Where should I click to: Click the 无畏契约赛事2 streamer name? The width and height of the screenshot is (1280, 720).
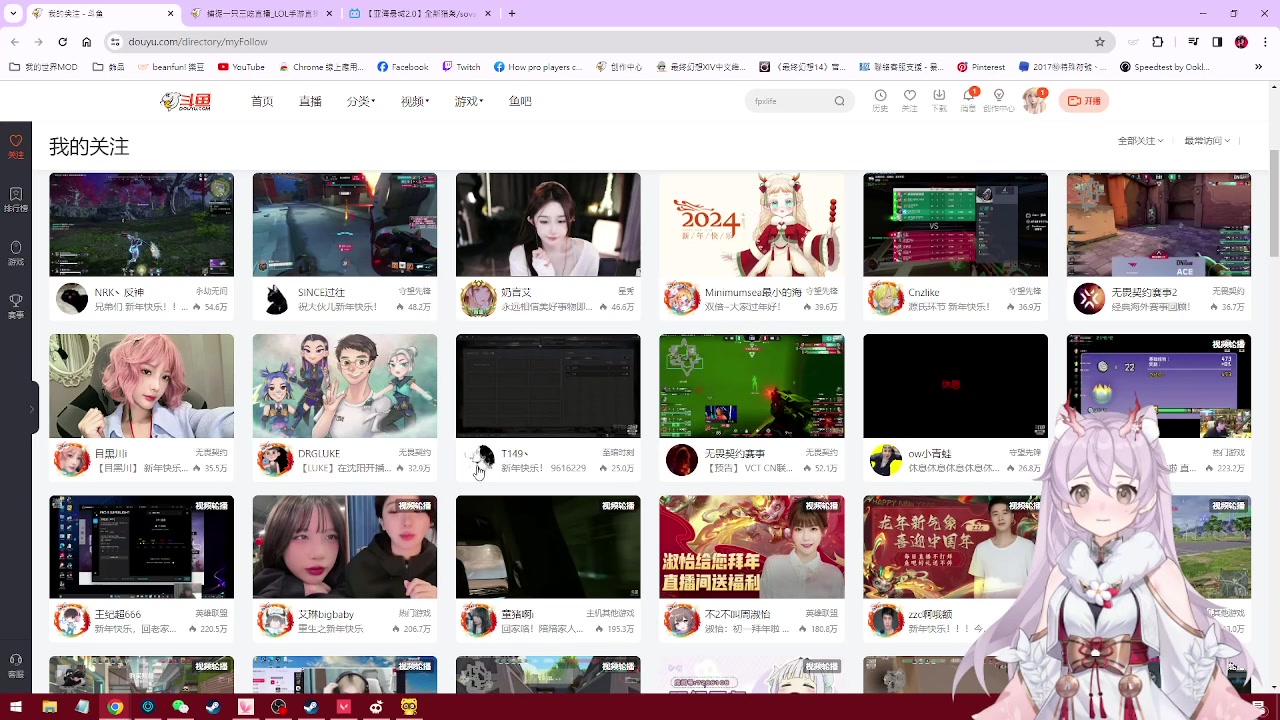pyautogui.click(x=1144, y=293)
